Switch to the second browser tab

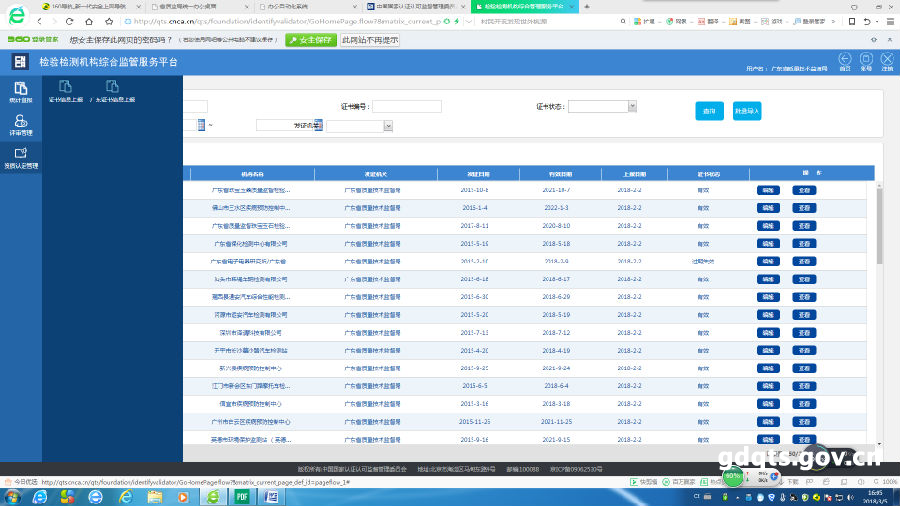tap(198, 6)
